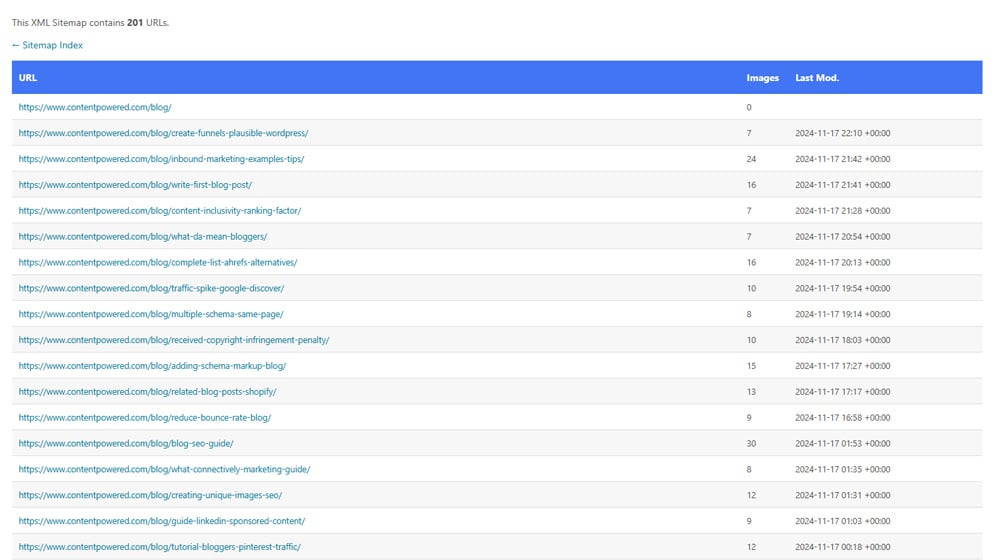
Task: Follow the what-da-mean-bloggers link
Action: [143, 237]
